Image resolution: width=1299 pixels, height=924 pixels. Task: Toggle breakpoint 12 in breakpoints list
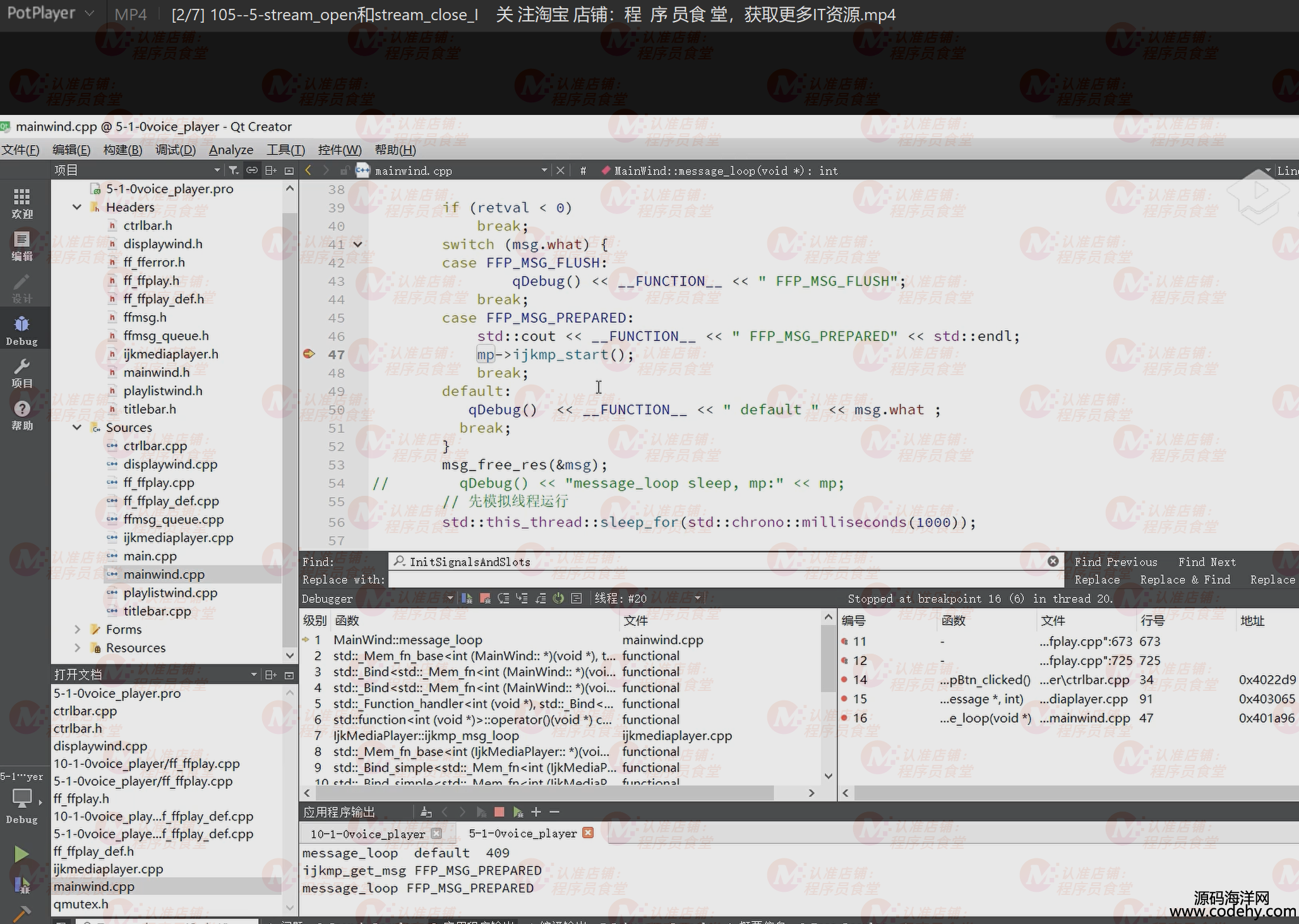click(845, 661)
